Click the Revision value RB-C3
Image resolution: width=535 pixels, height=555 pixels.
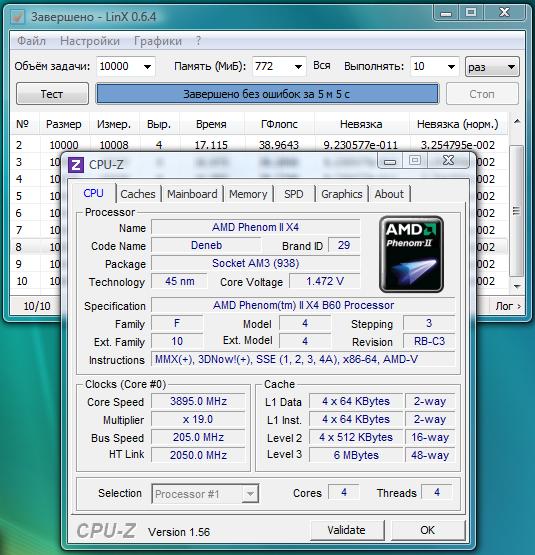pos(429,341)
